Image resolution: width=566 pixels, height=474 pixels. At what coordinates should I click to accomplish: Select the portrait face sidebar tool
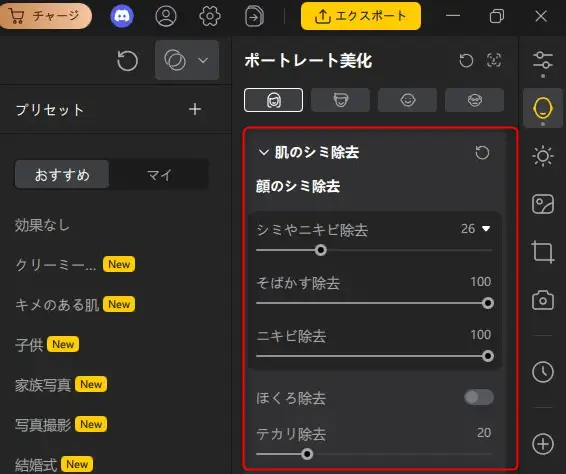[543, 108]
